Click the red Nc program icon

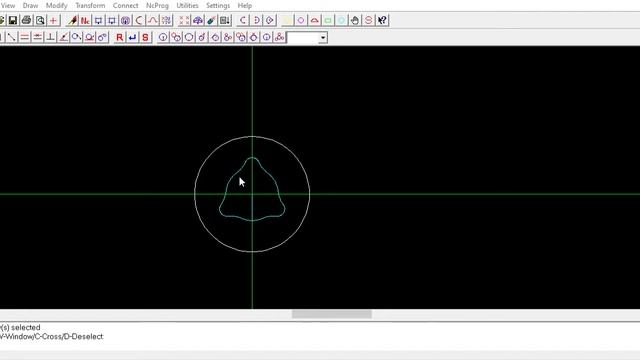click(x=85, y=20)
